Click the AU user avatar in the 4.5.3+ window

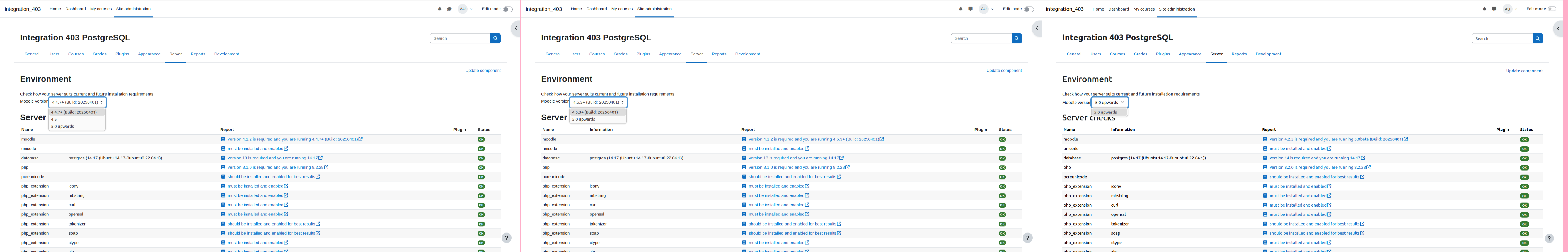984,9
